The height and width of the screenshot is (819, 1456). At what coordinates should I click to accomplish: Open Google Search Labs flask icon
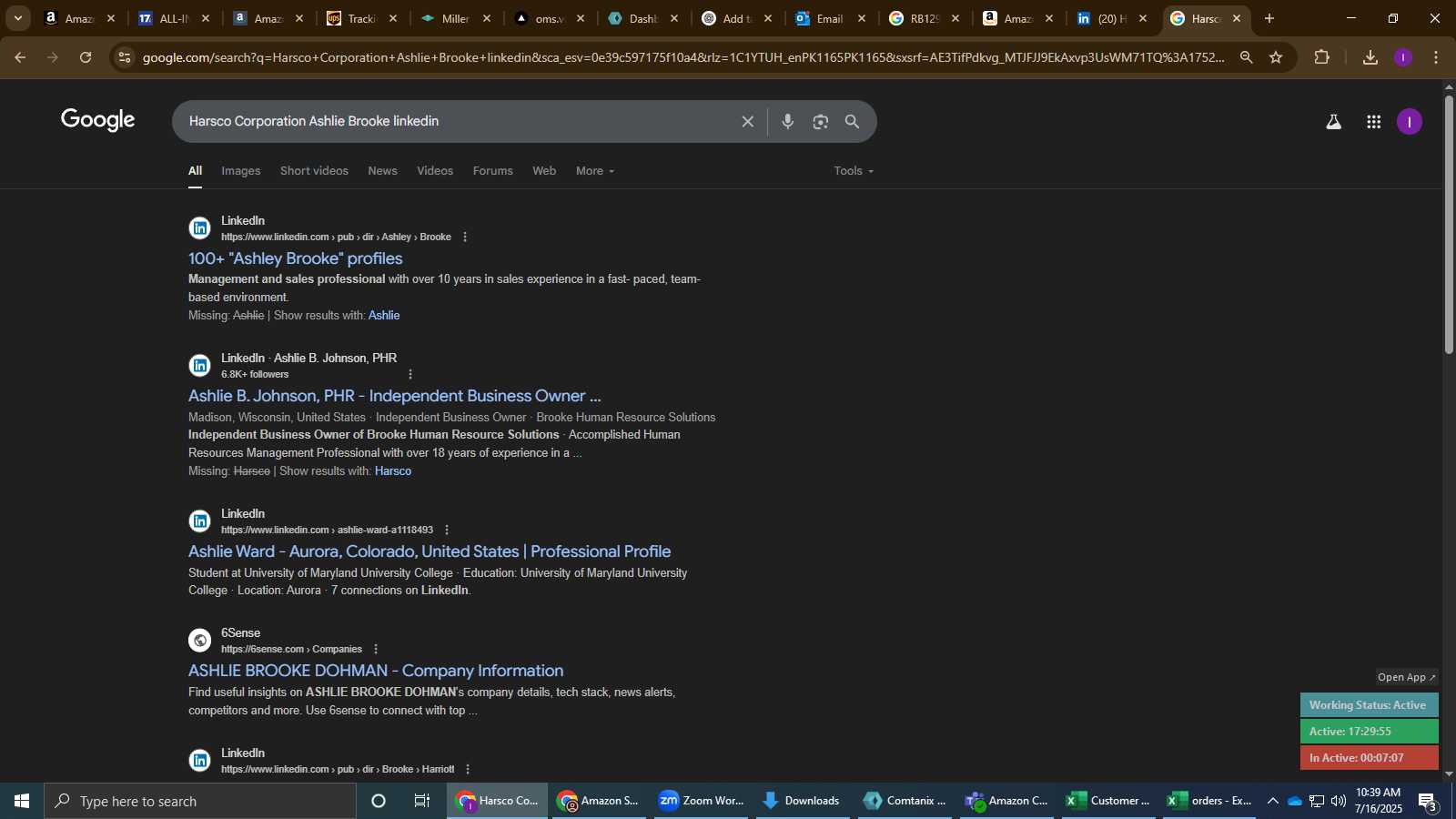coord(1333,122)
